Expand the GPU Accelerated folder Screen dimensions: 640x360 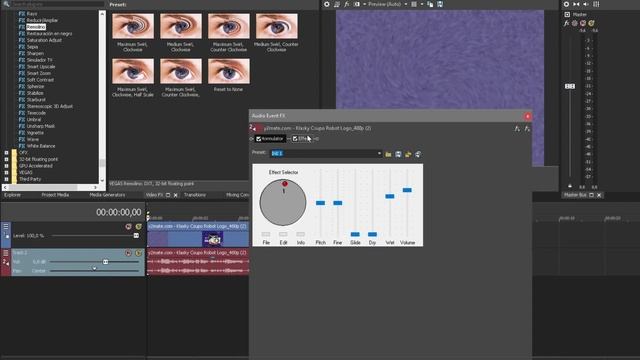pos(7,166)
